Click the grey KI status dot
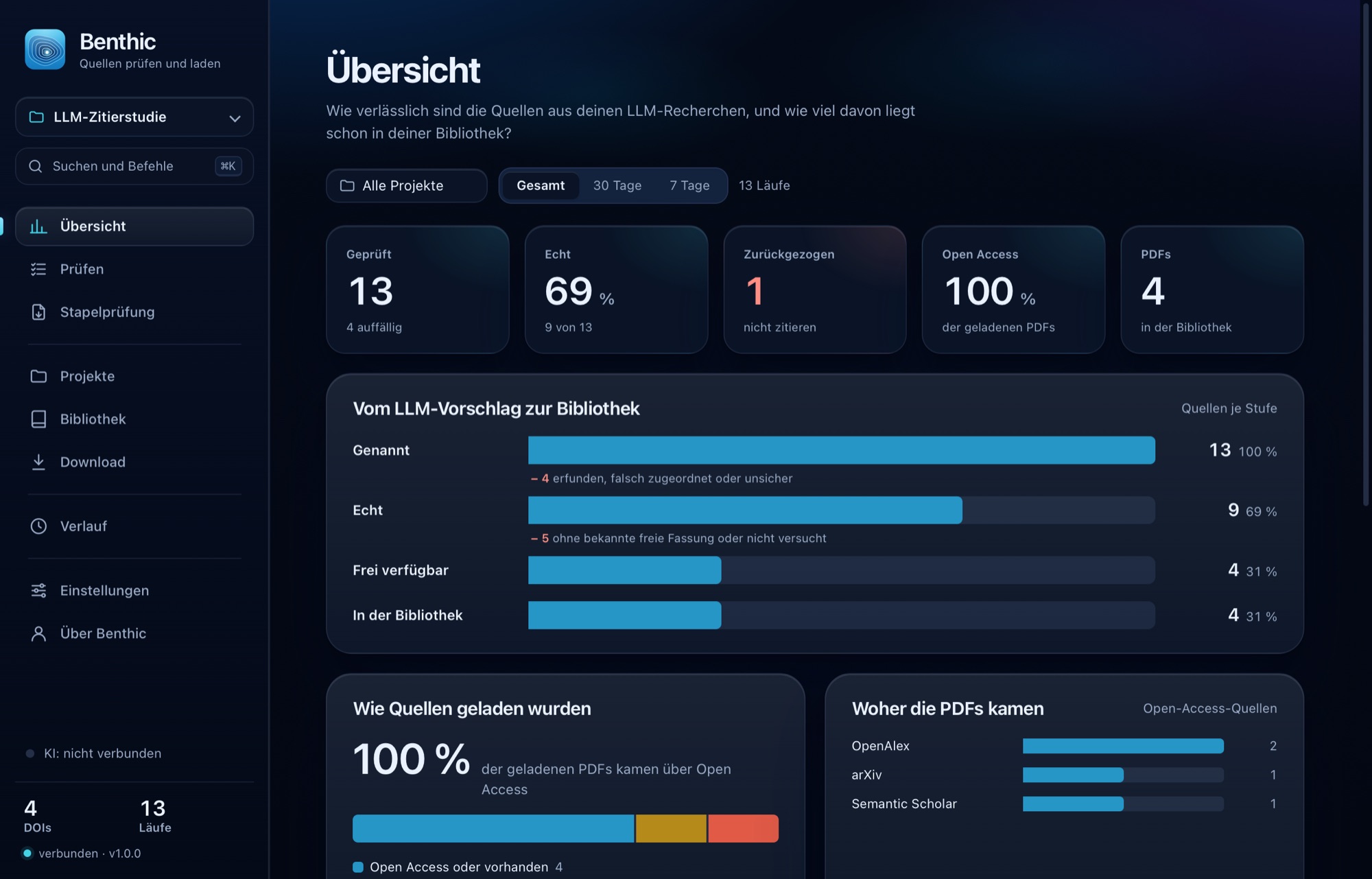 (x=30, y=753)
